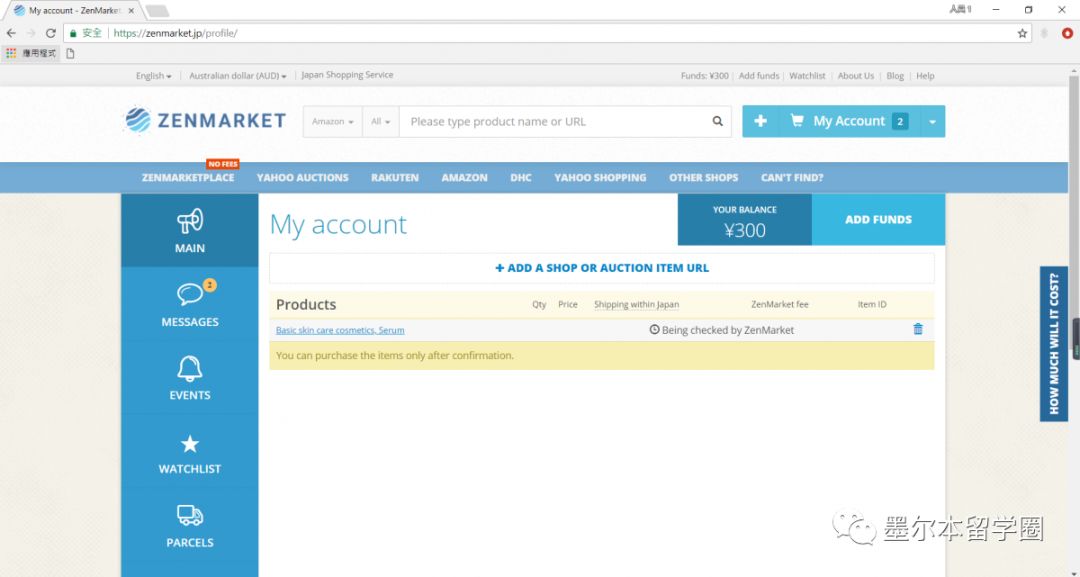Click the About Us top link
Screen dimensions: 1080x577
(855, 76)
